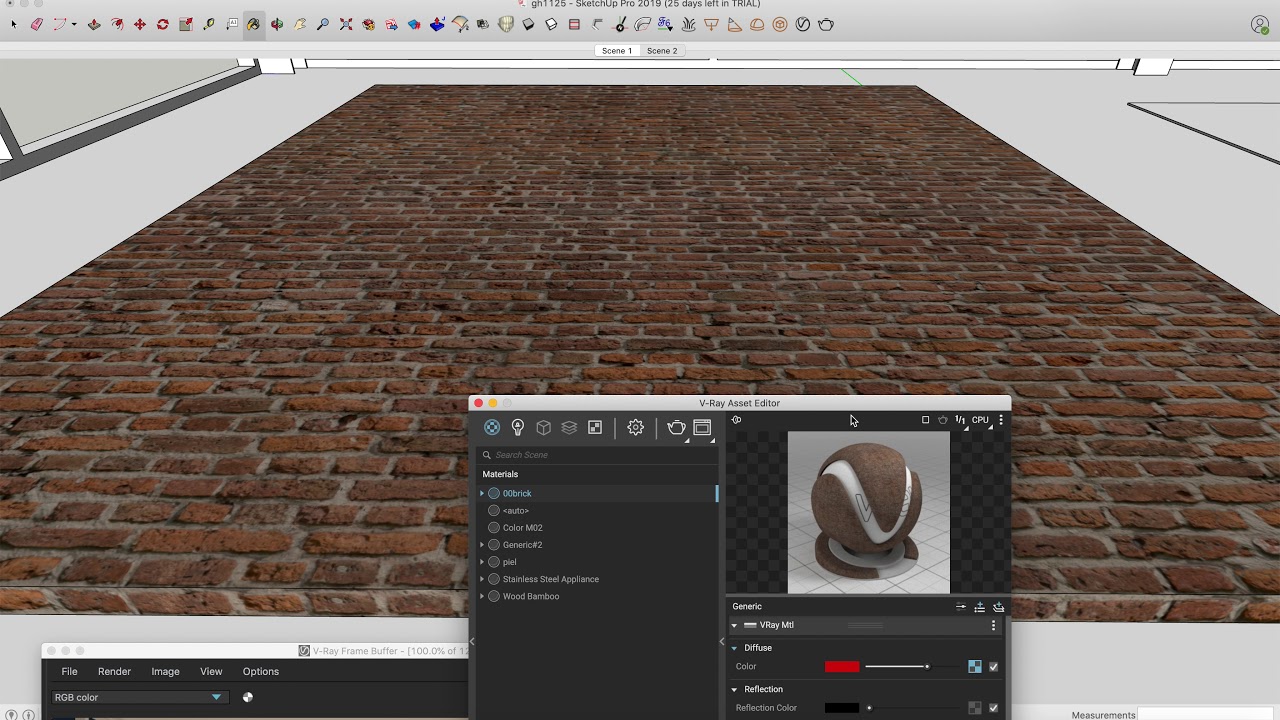Open the preview 1/1 quality dropdown
Screen dimensions: 1280x720
pyautogui.click(x=961, y=421)
